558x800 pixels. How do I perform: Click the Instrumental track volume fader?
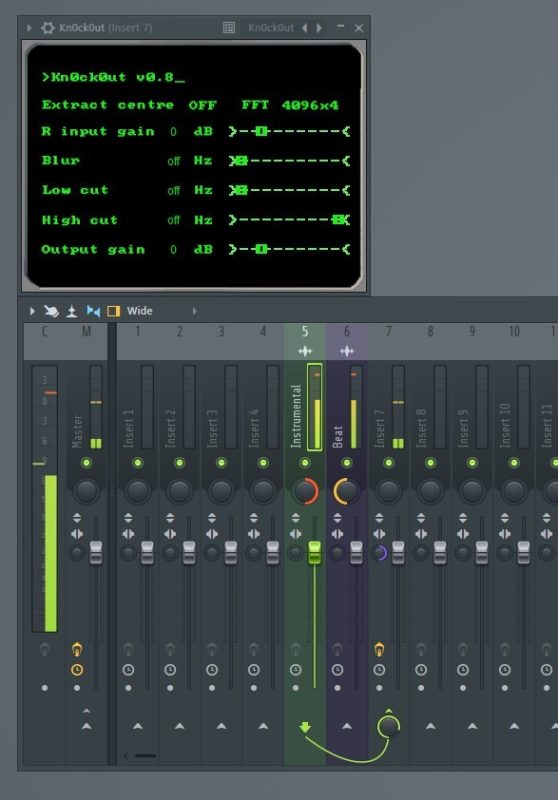[x=315, y=553]
